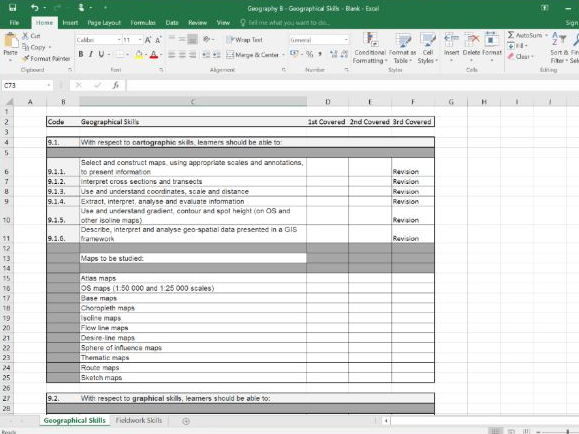Image resolution: width=579 pixels, height=434 pixels.
Task: Toggle Wrap Text on the cell
Action: 244,40
